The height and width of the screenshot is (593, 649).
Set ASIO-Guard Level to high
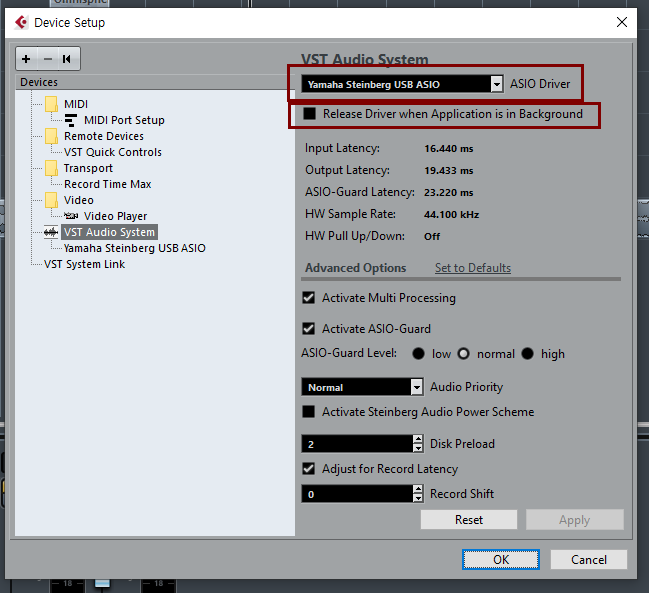(x=527, y=354)
